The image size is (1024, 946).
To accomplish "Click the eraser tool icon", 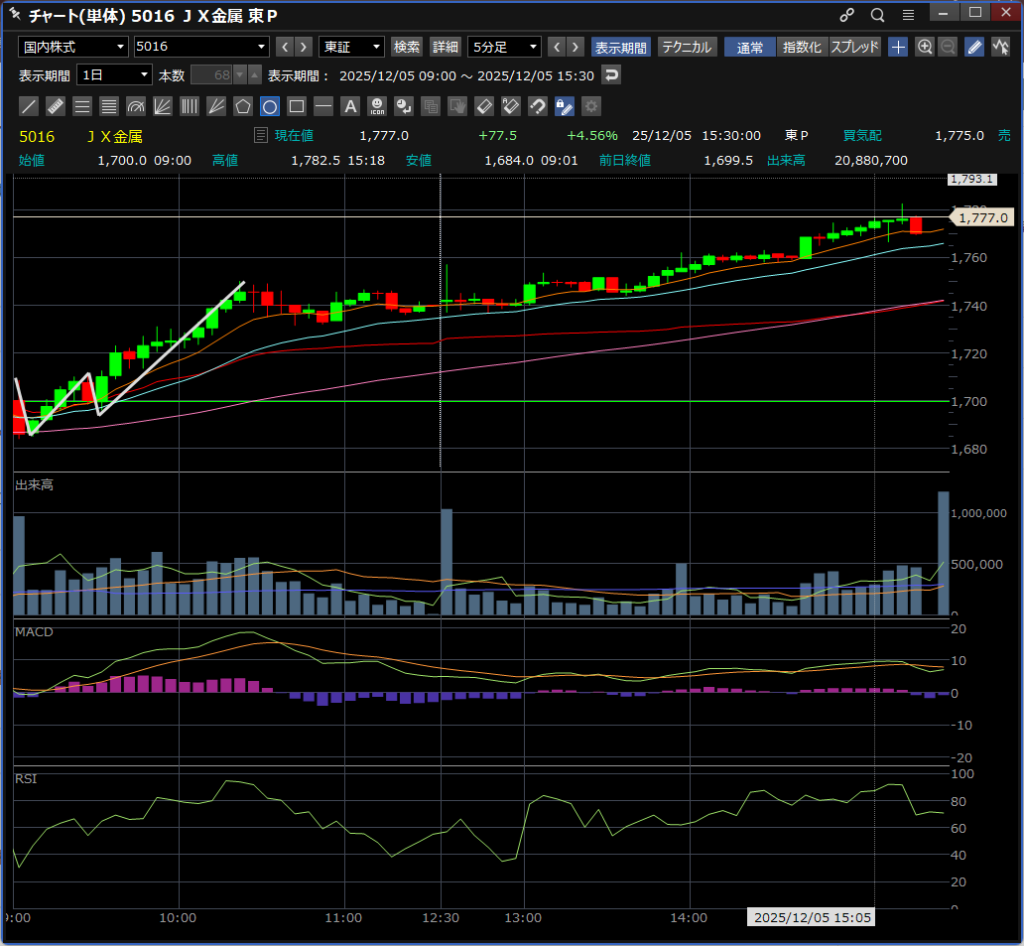I will (484, 106).
